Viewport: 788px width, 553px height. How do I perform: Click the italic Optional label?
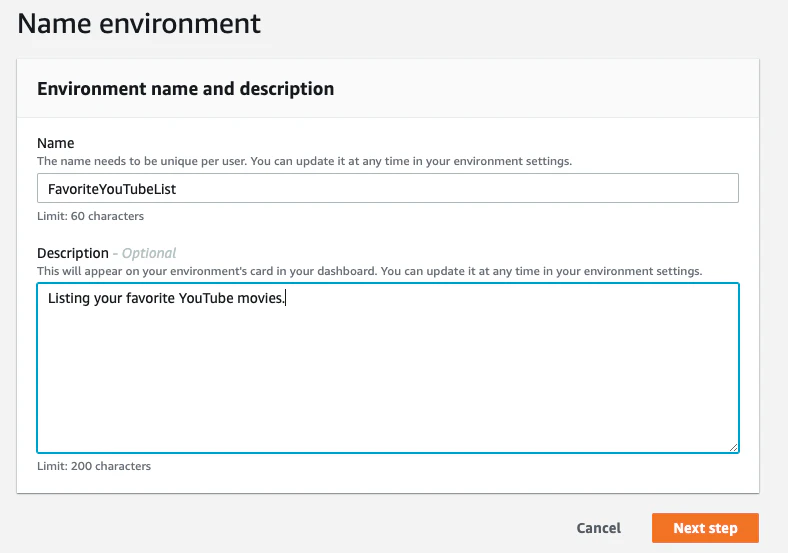click(149, 253)
